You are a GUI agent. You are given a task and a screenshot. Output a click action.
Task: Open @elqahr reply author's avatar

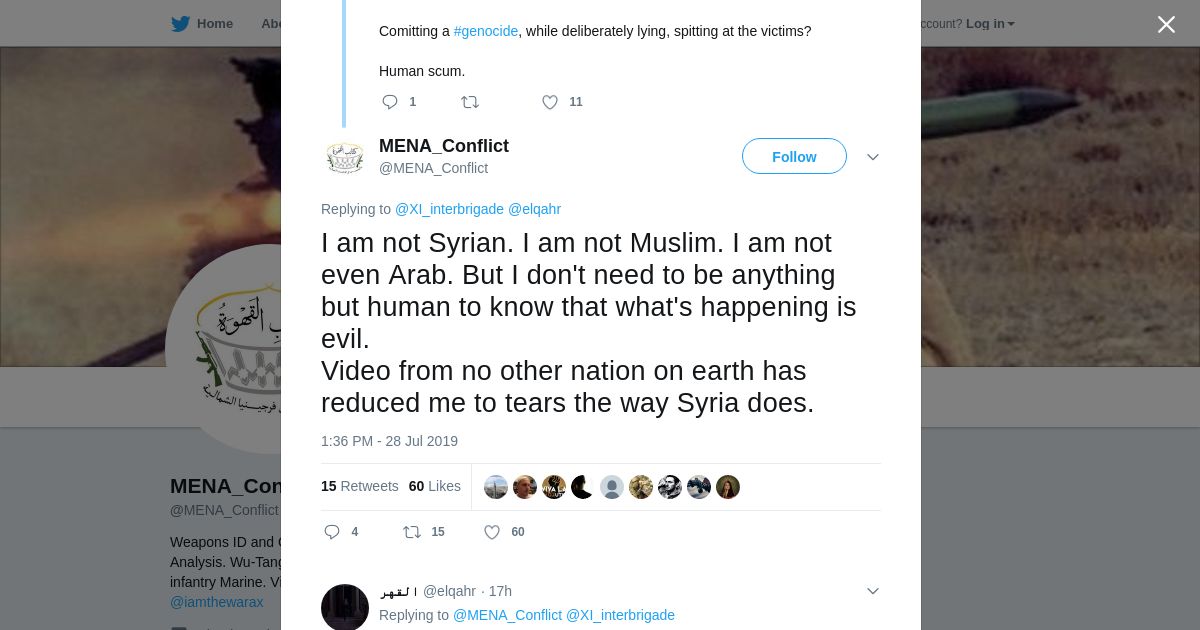[345, 607]
